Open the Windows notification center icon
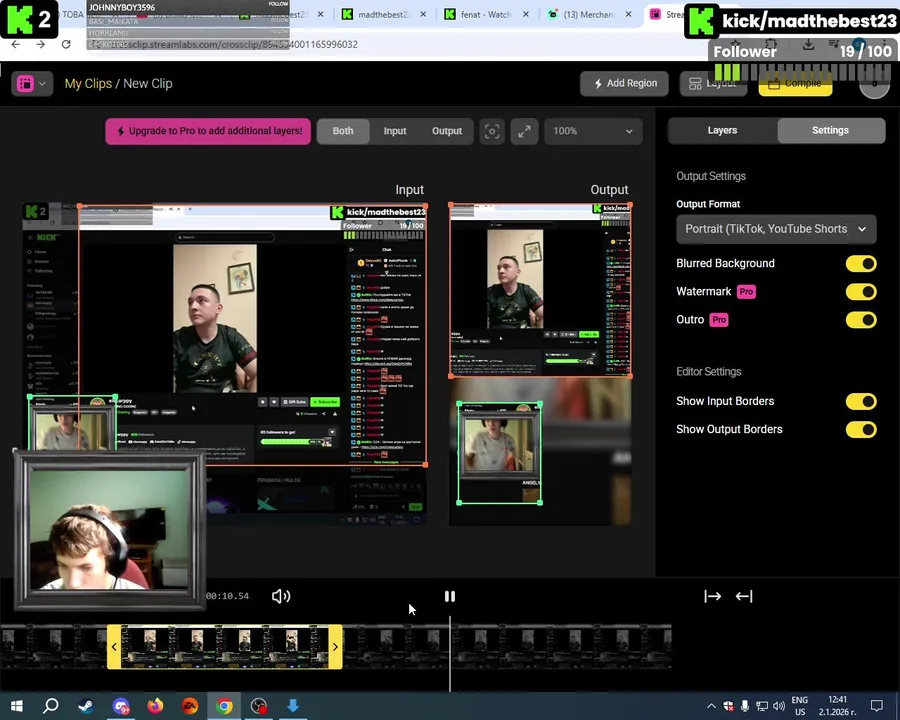Viewport: 900px width, 720px height. [876, 706]
